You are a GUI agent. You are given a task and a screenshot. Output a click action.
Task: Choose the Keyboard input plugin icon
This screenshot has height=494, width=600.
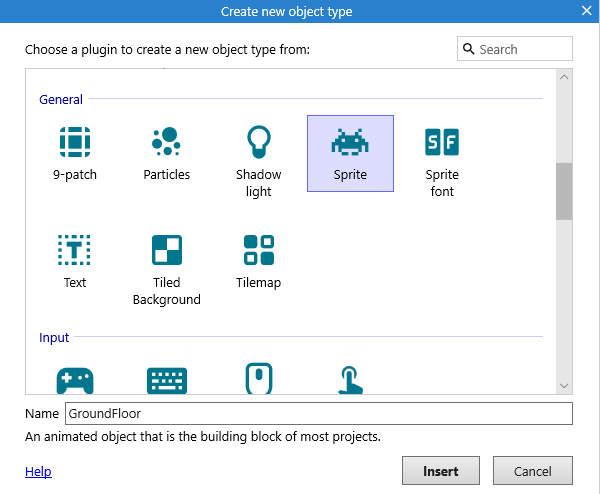(x=166, y=379)
